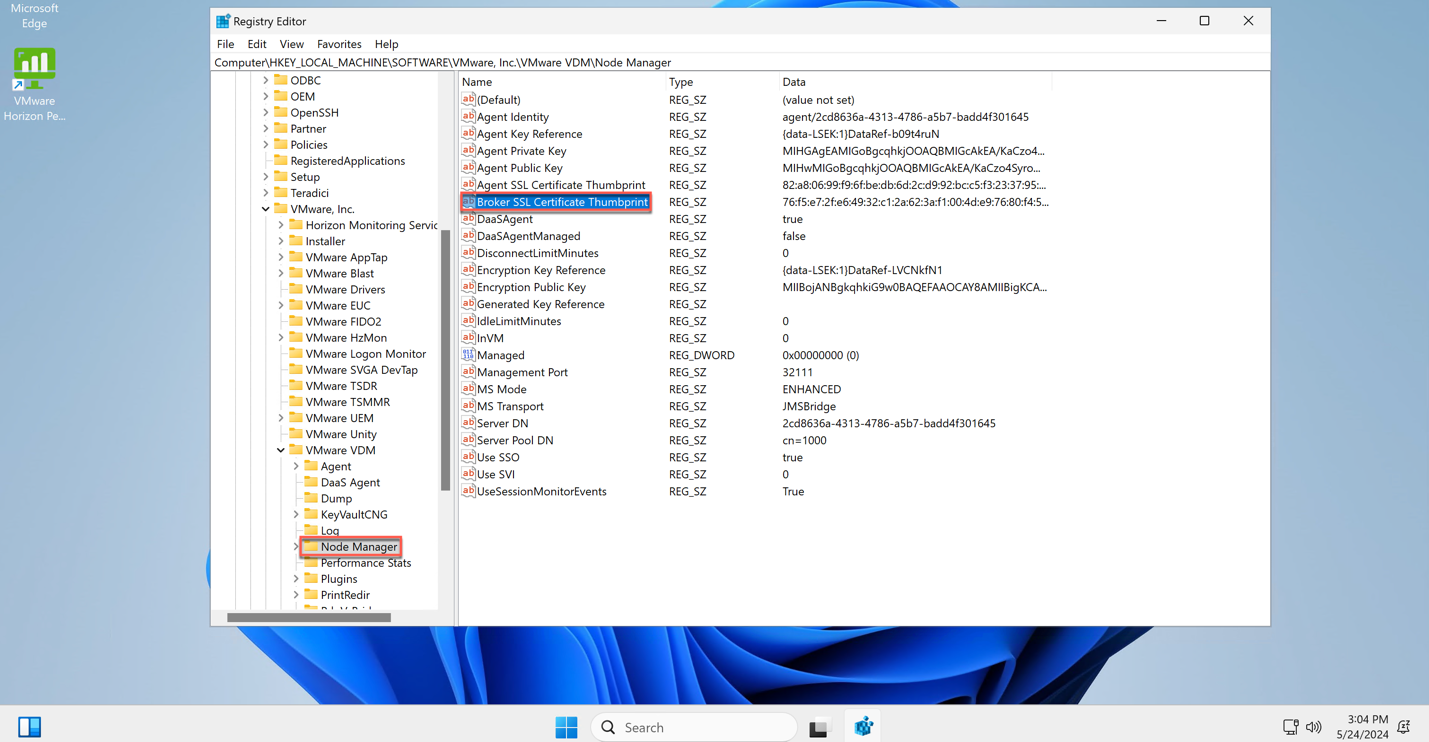The width and height of the screenshot is (1429, 742).
Task: Select the Agent SSL Certificate Thumbprint entry
Action: click(561, 185)
